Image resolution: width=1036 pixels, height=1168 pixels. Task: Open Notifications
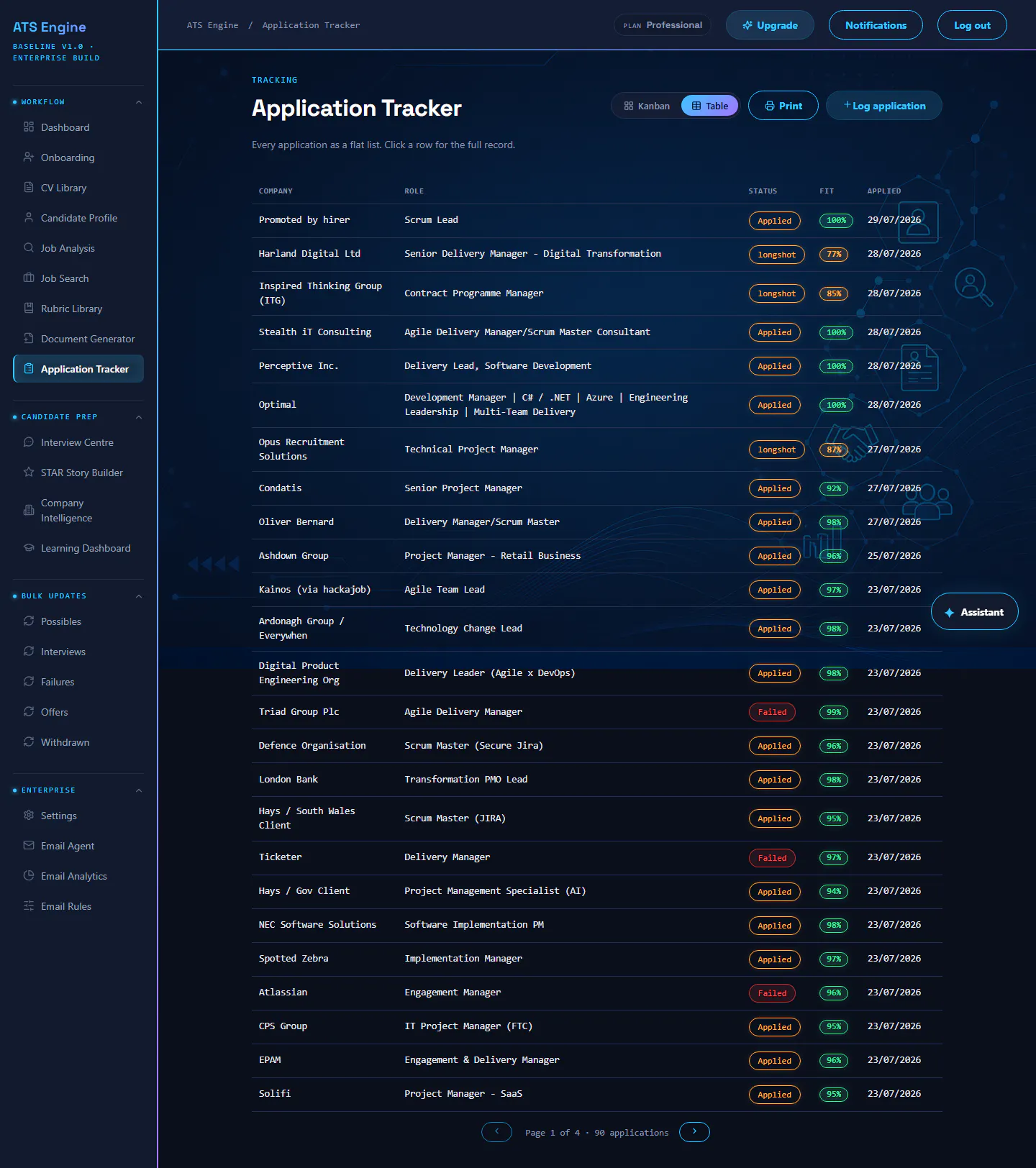tap(876, 25)
